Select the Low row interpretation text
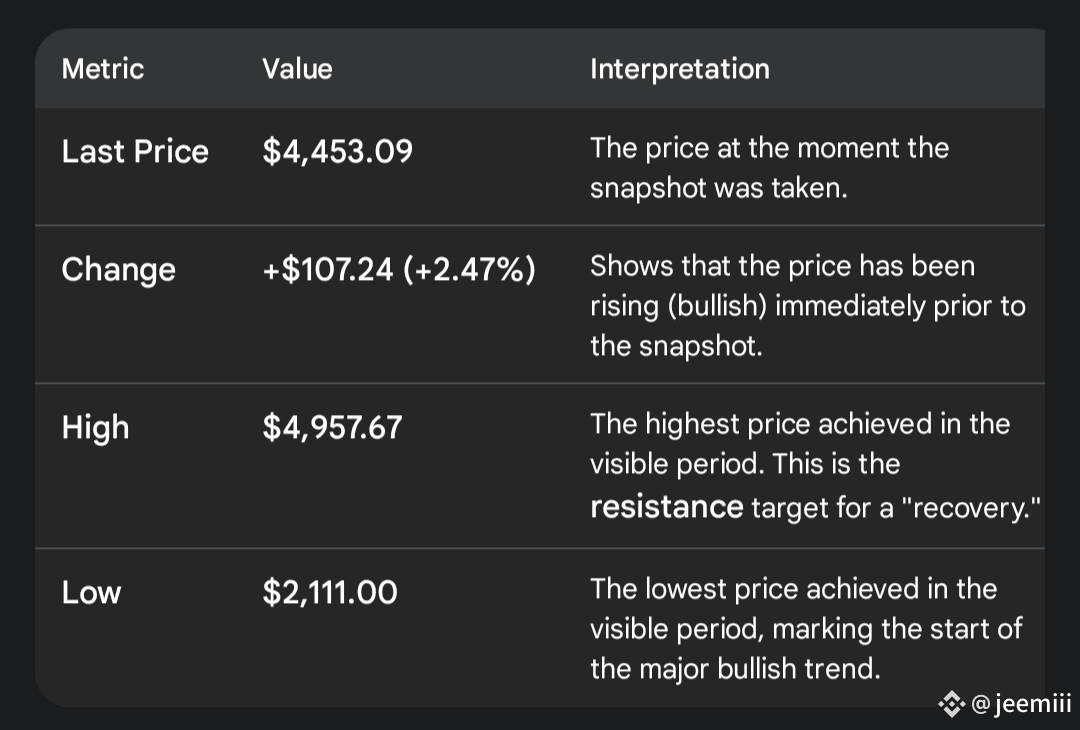1080x730 pixels. tap(806, 628)
